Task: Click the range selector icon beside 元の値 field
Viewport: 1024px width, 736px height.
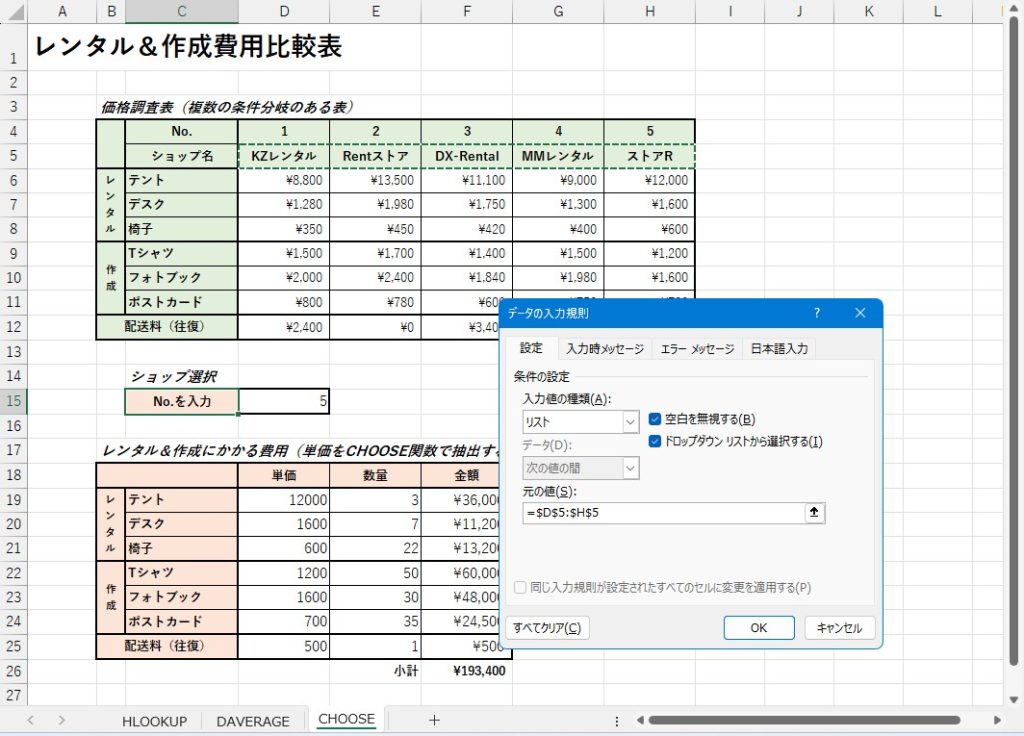Action: click(814, 513)
